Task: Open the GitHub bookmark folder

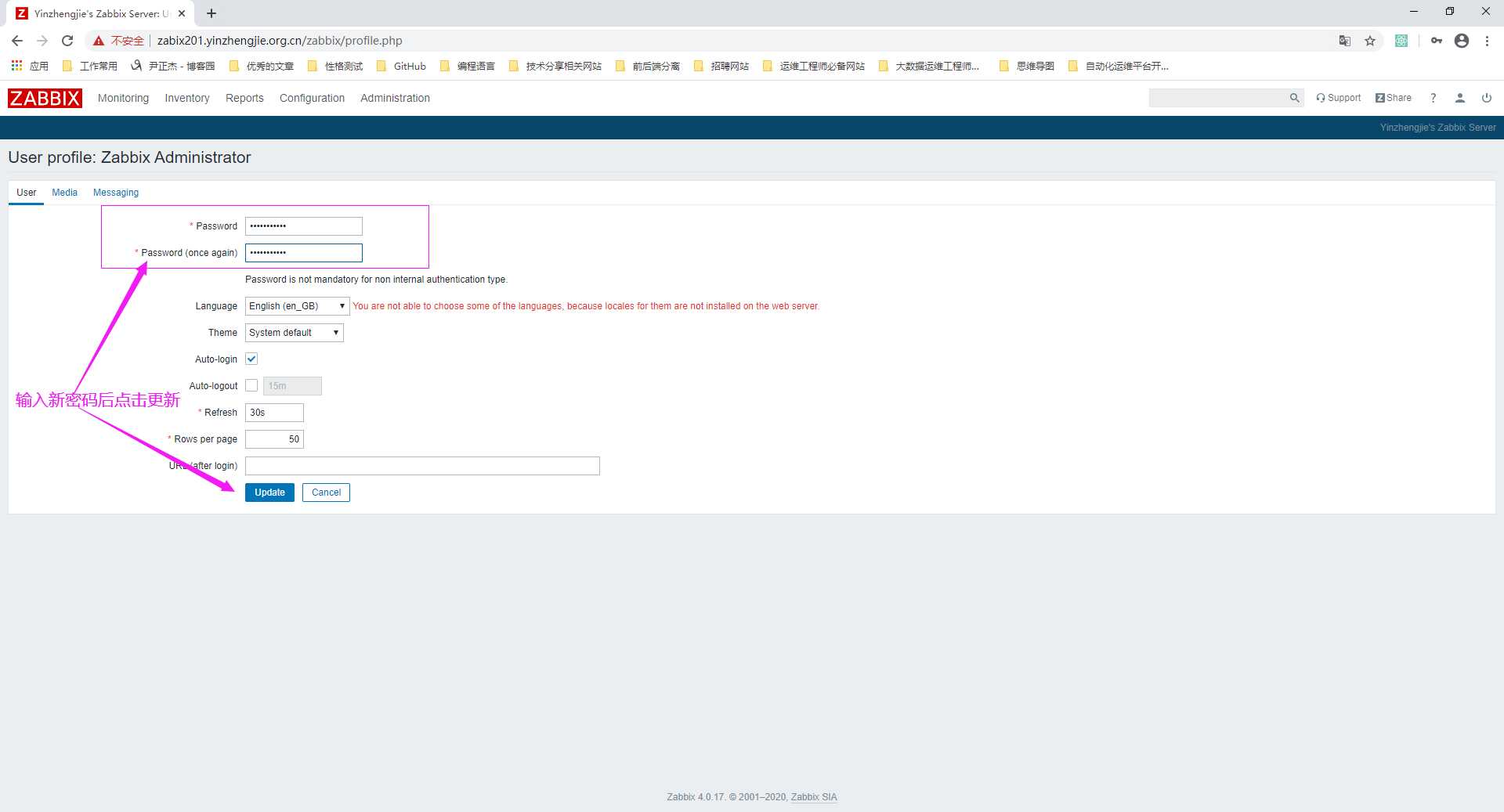Action: pyautogui.click(x=401, y=66)
